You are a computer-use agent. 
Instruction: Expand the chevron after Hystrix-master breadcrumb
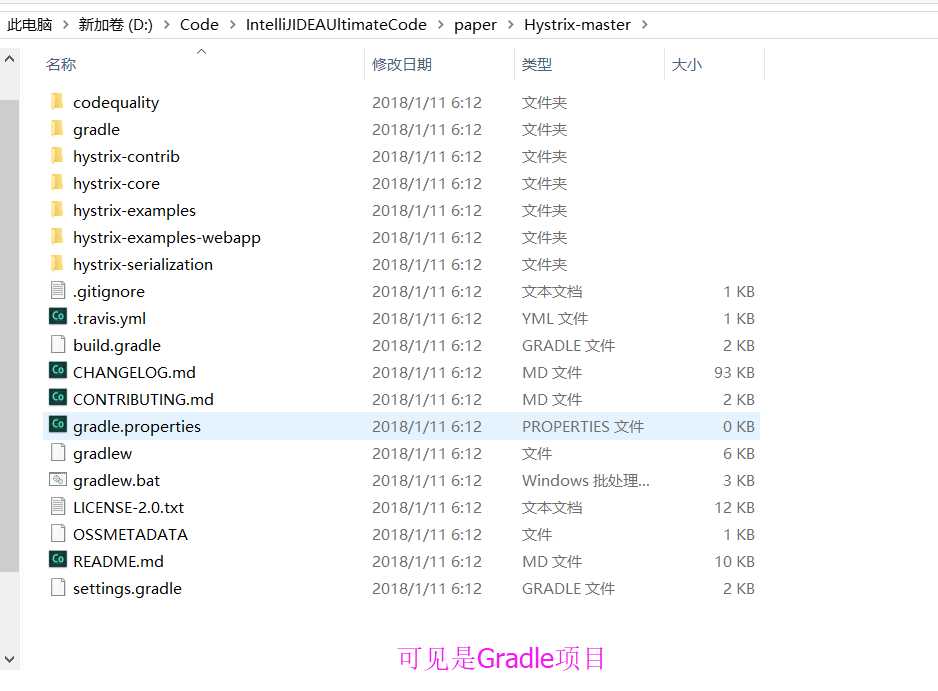tap(645, 25)
